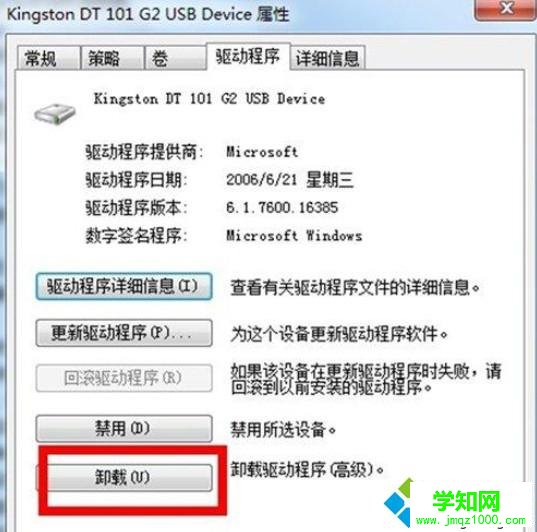The width and height of the screenshot is (537, 532).
Task: Switch to the 常规 tab
Action: click(48, 58)
